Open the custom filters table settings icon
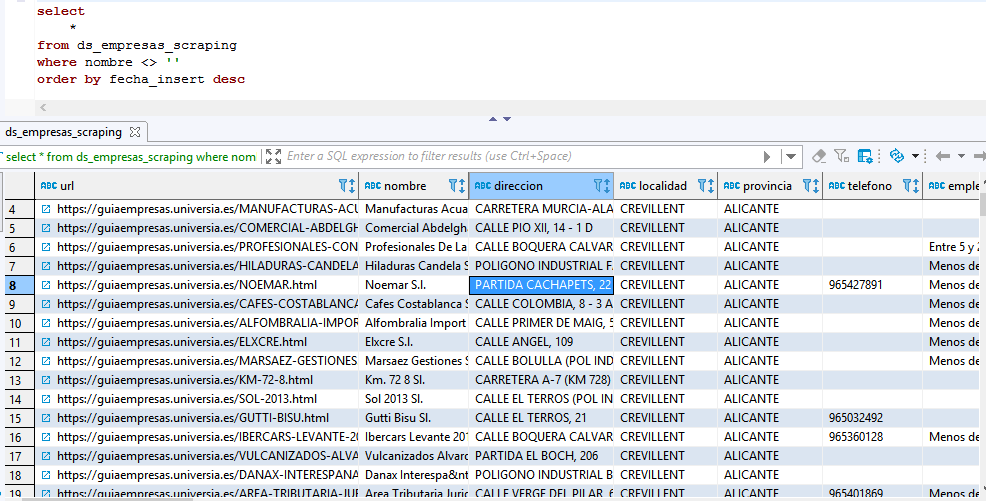 pos(865,156)
